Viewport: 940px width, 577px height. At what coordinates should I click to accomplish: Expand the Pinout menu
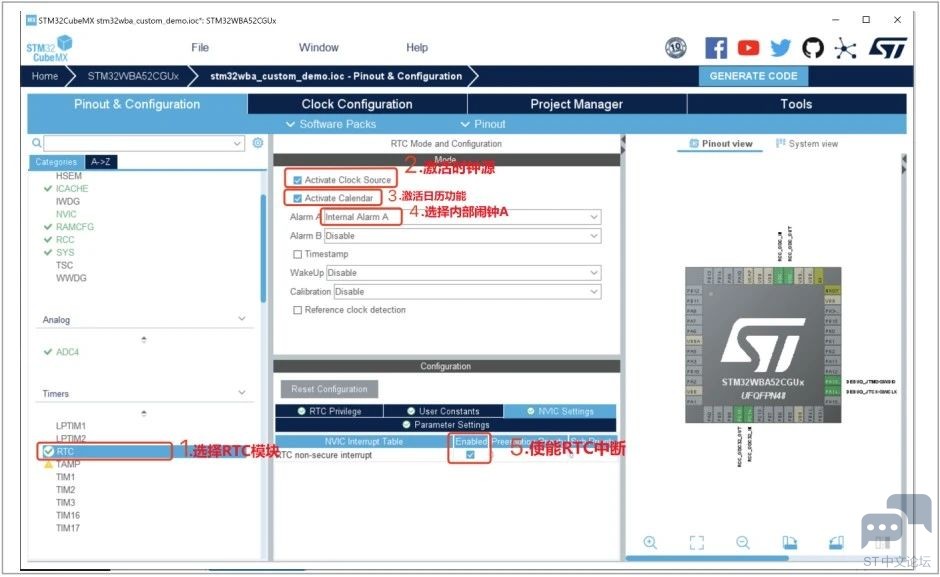tap(483, 124)
